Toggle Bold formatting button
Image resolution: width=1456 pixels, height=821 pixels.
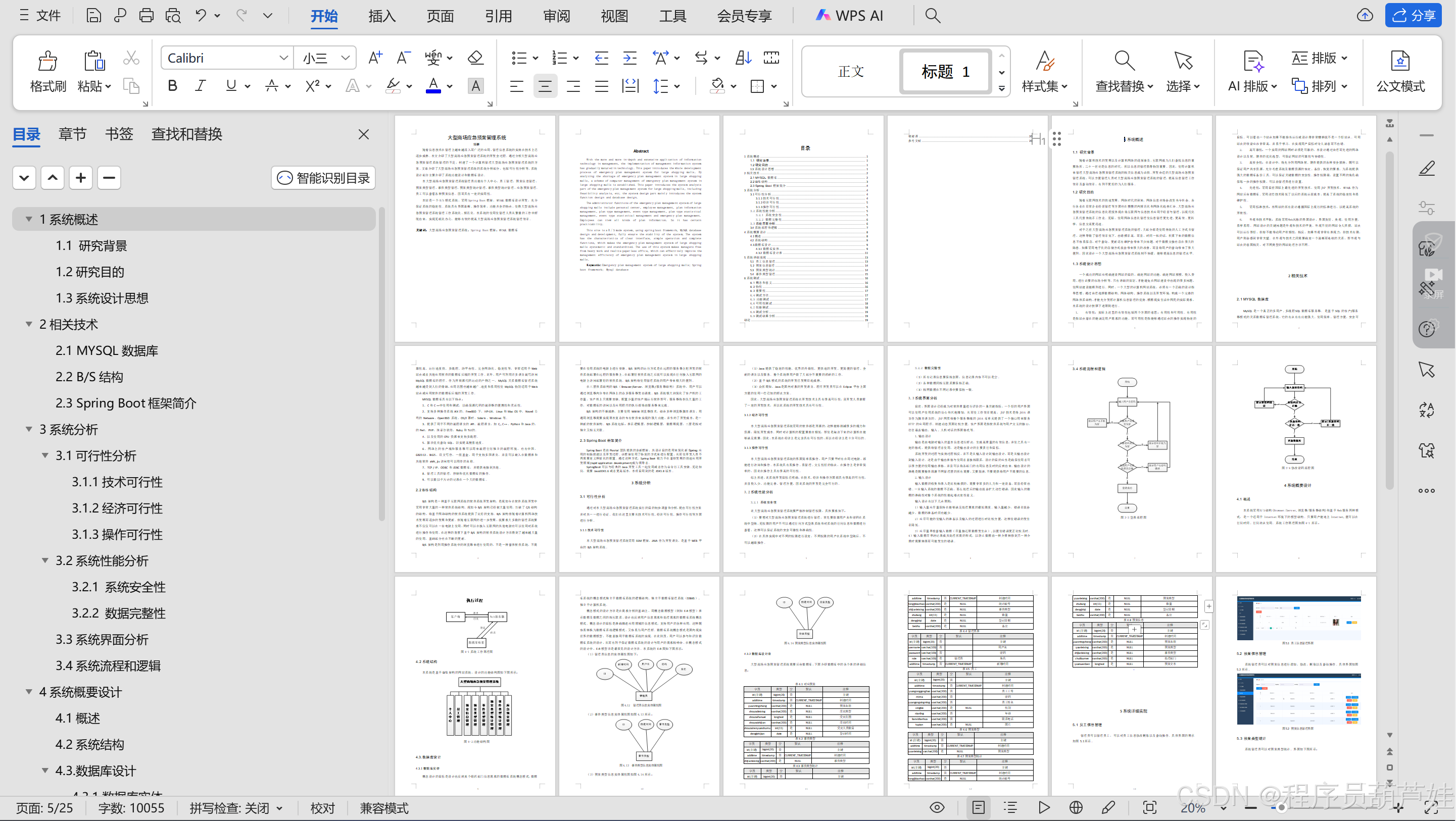(x=172, y=86)
